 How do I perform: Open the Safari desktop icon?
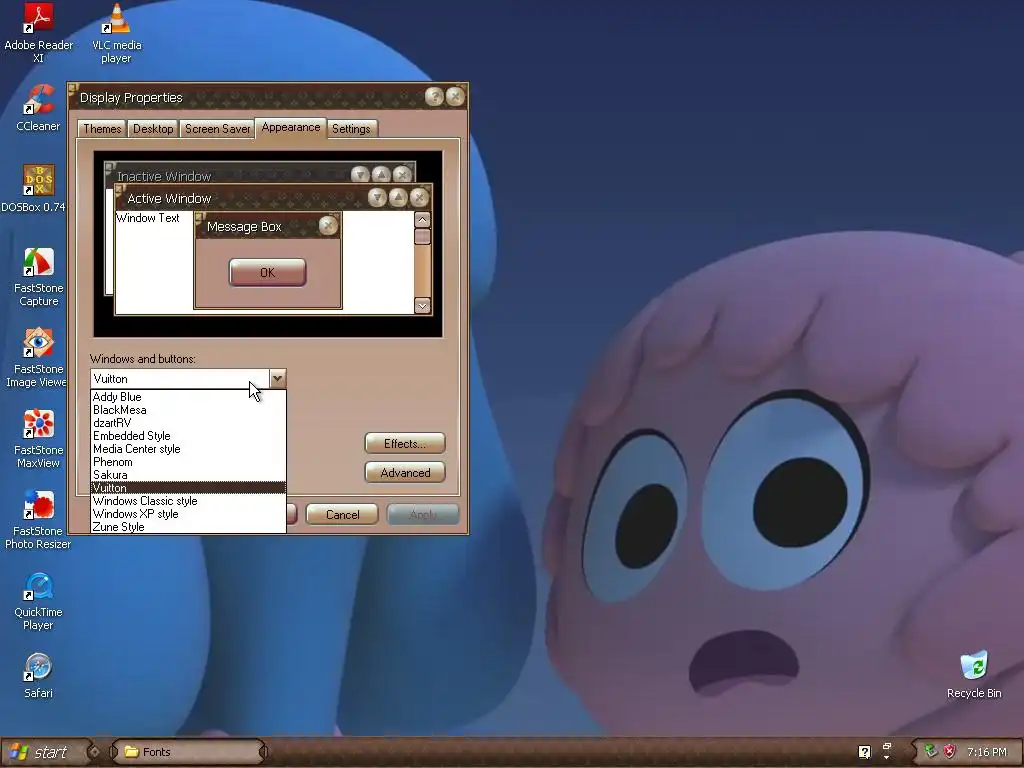coord(38,675)
